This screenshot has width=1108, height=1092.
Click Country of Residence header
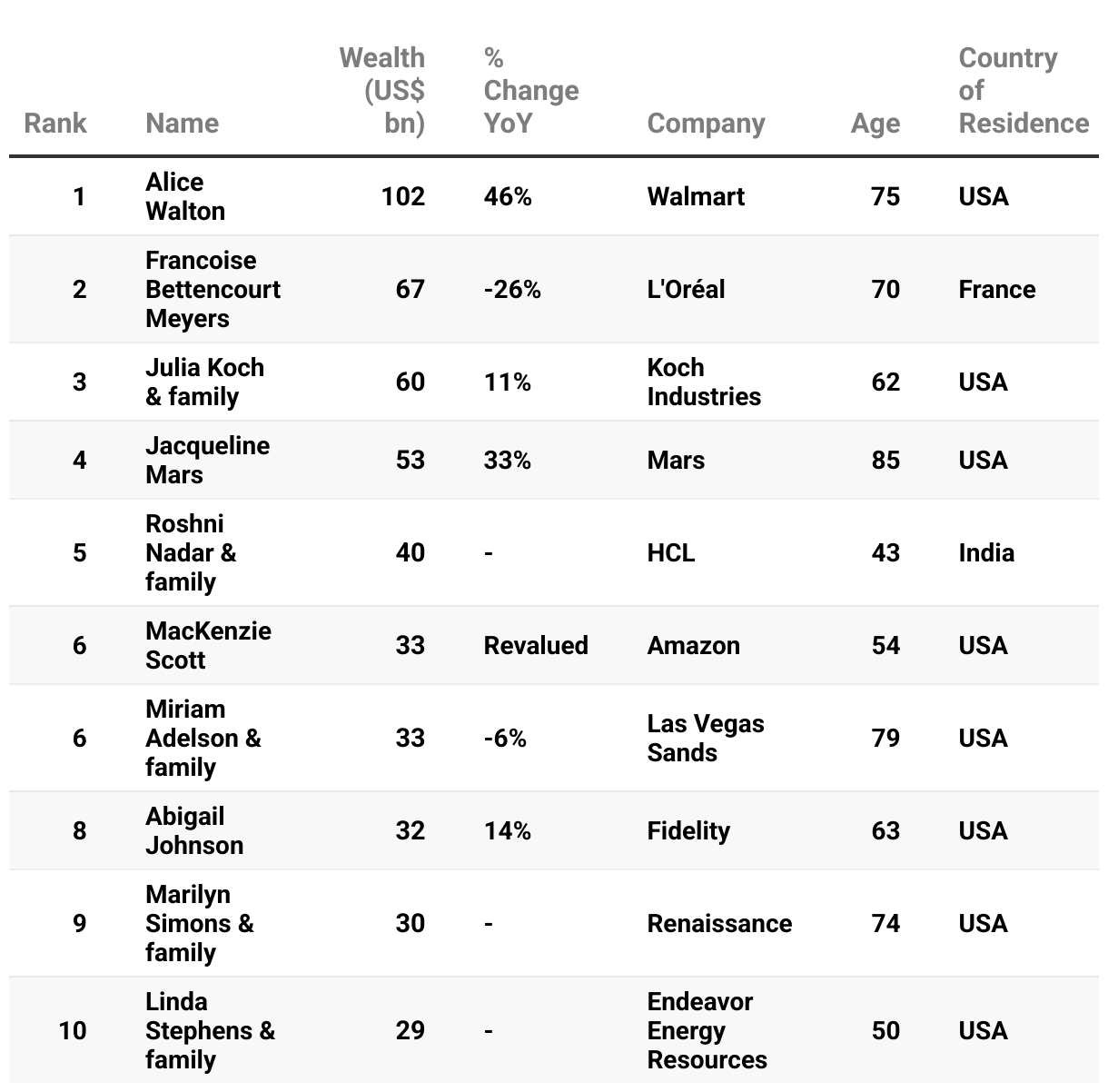pyautogui.click(x=1023, y=90)
